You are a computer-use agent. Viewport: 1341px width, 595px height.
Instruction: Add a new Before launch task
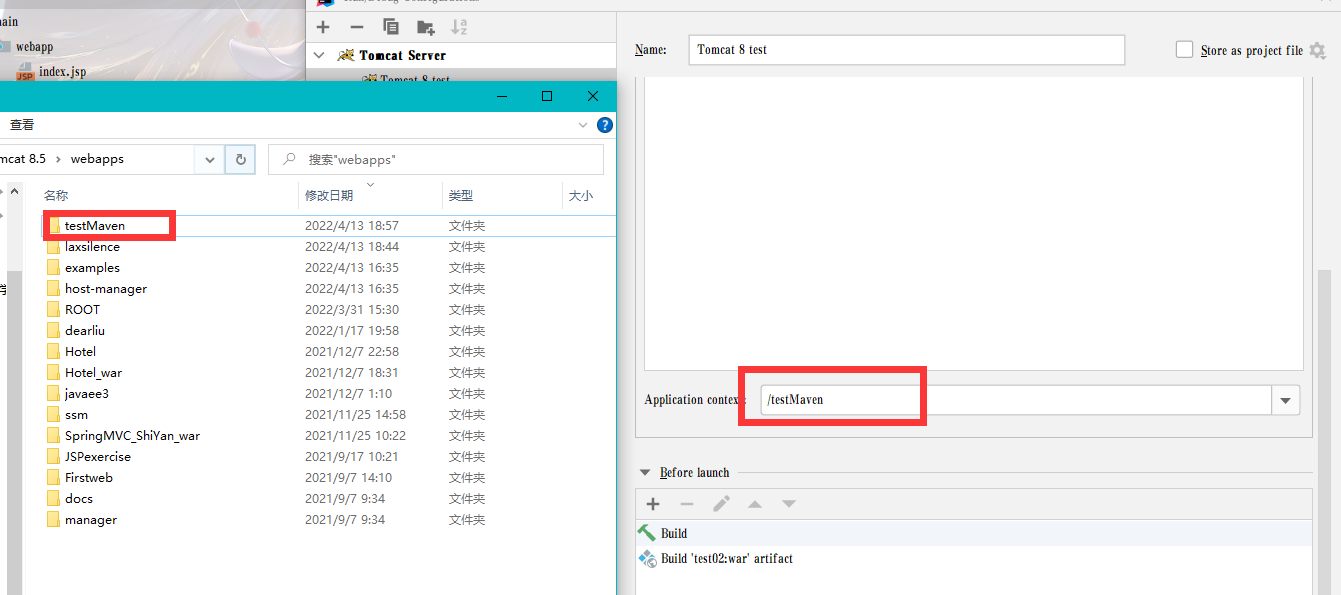click(653, 504)
